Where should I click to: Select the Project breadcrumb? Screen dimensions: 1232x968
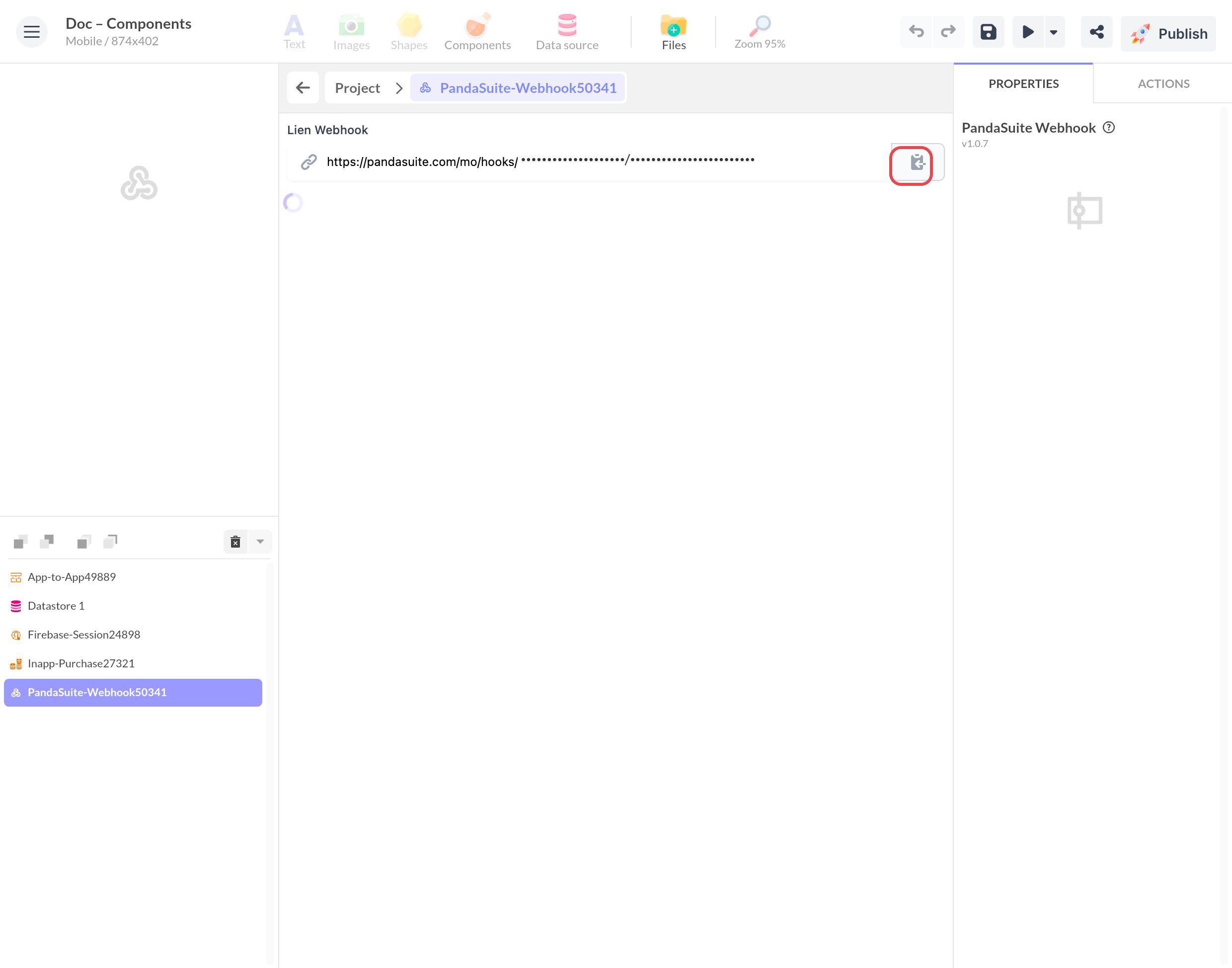(x=357, y=88)
